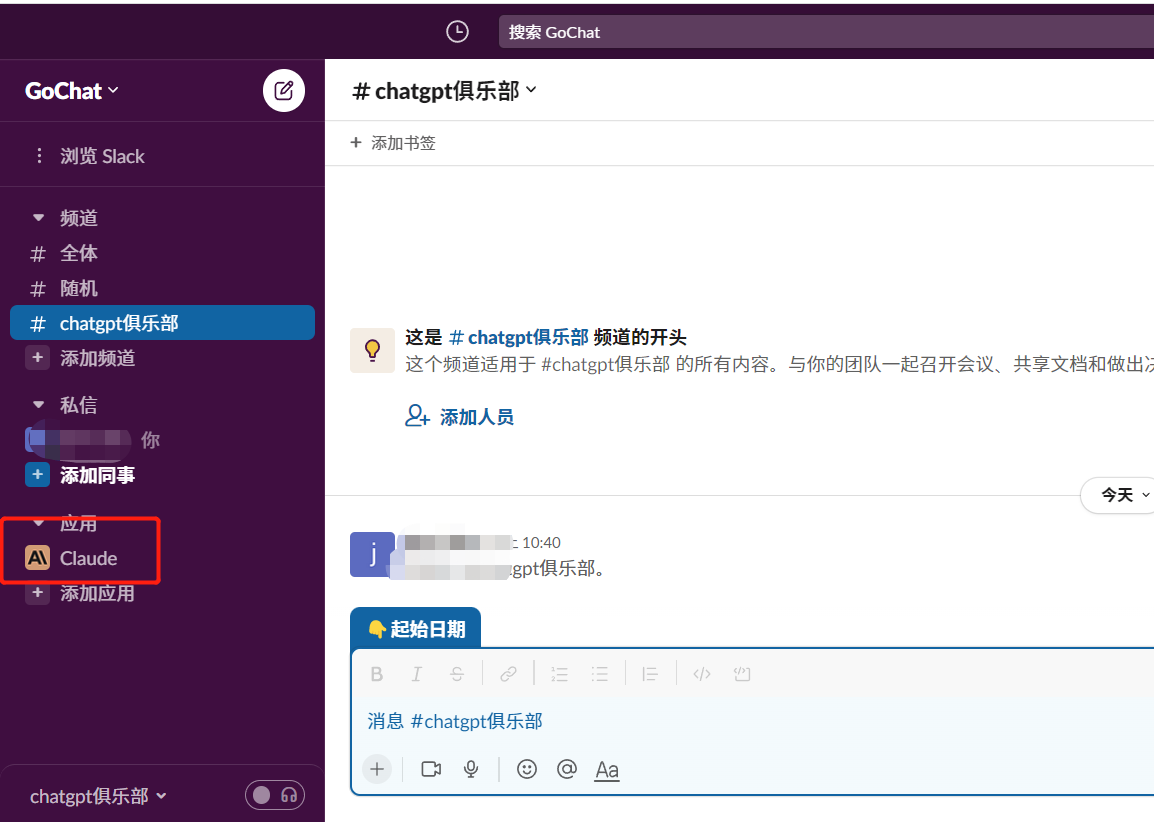This screenshot has width=1154, height=822.
Task: Click 添加同事 button
Action: 98,475
